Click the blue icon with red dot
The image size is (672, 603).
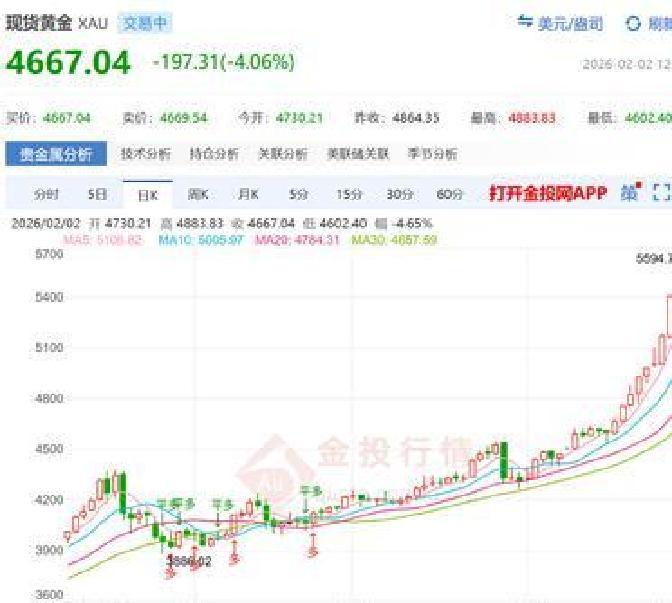(631, 192)
